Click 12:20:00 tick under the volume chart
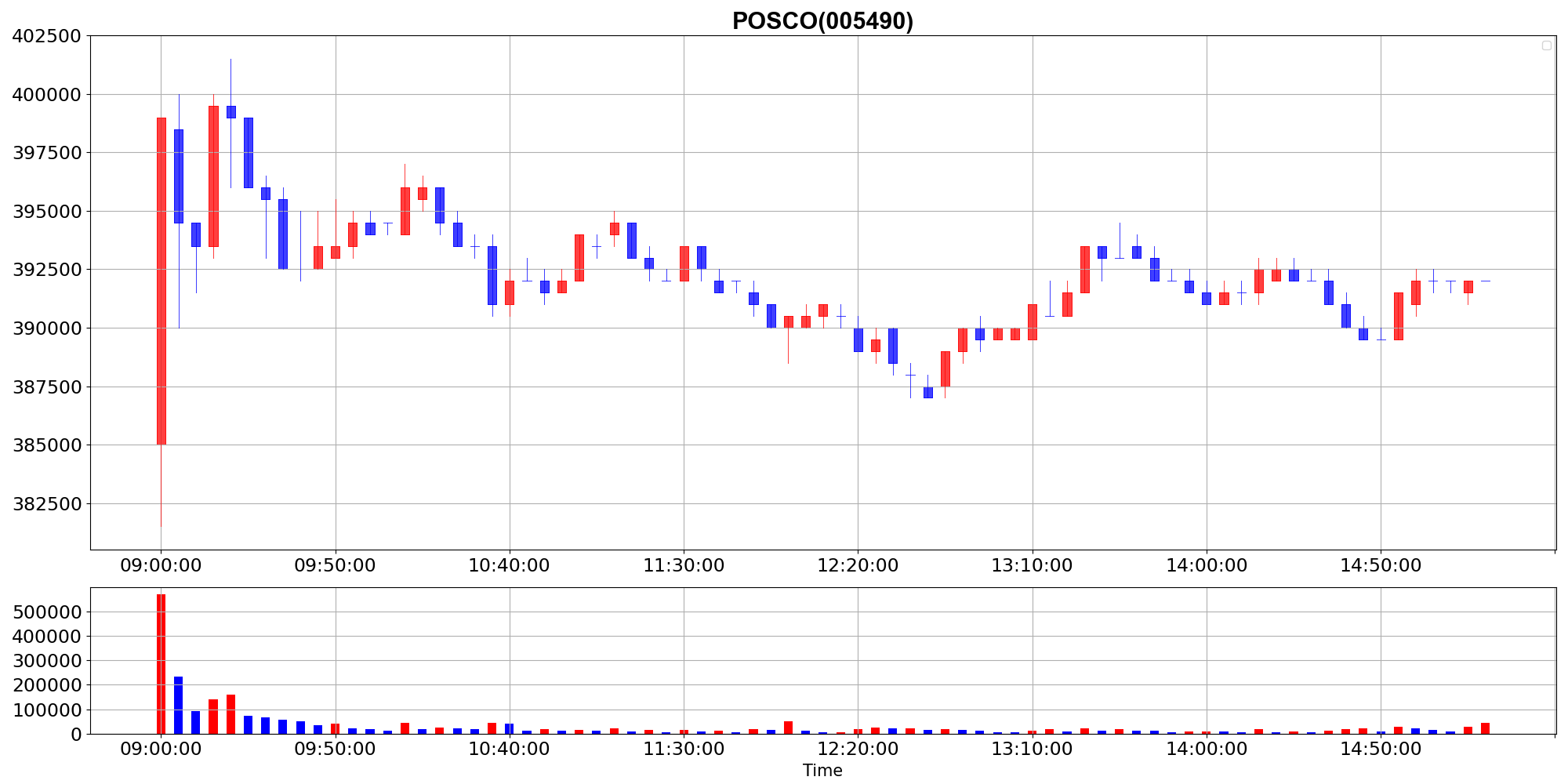This screenshot has width=1568, height=784. click(858, 750)
